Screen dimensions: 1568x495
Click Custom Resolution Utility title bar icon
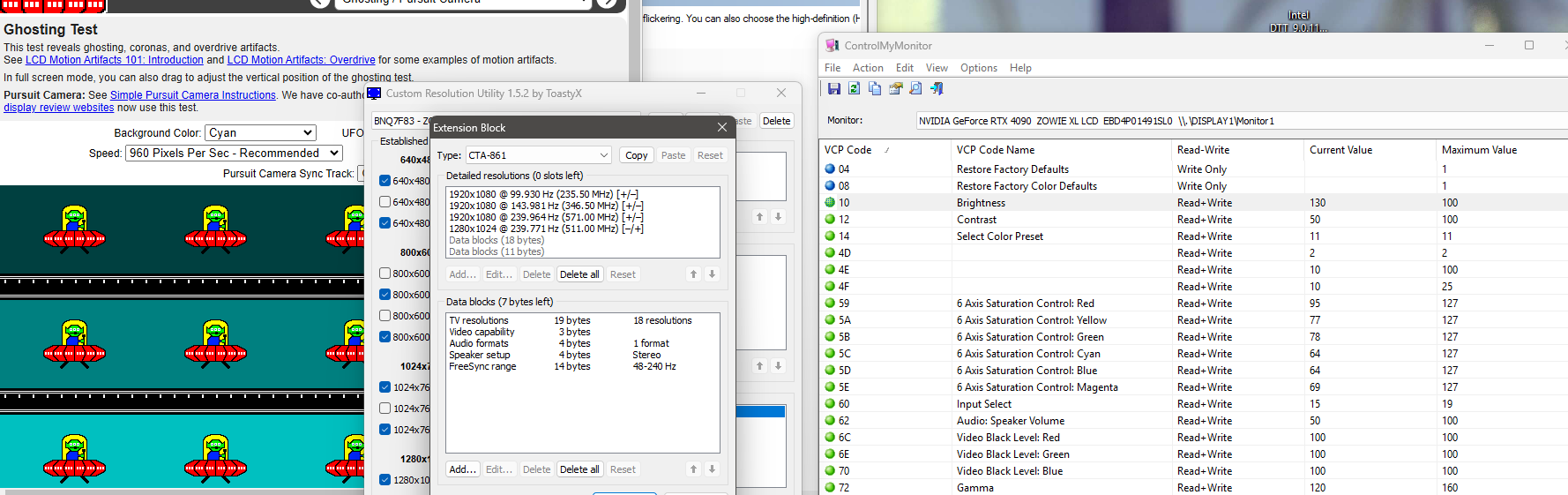[374, 94]
